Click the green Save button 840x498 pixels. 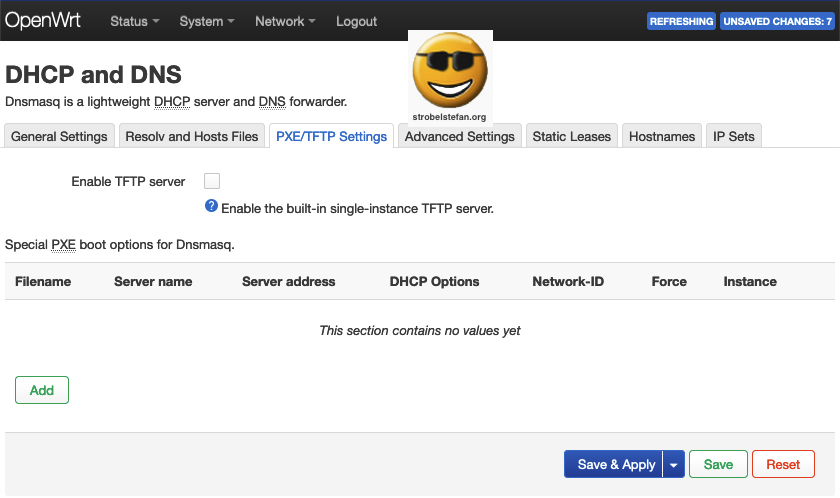pyautogui.click(x=718, y=464)
